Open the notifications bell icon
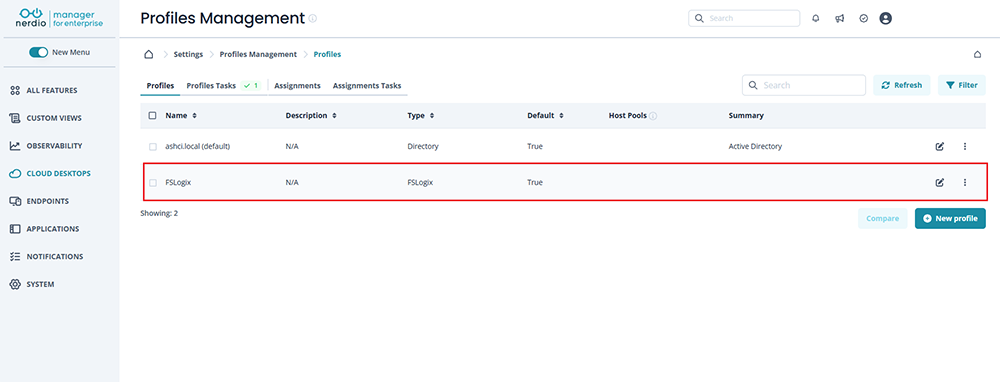The height and width of the screenshot is (382, 1000). [x=816, y=18]
